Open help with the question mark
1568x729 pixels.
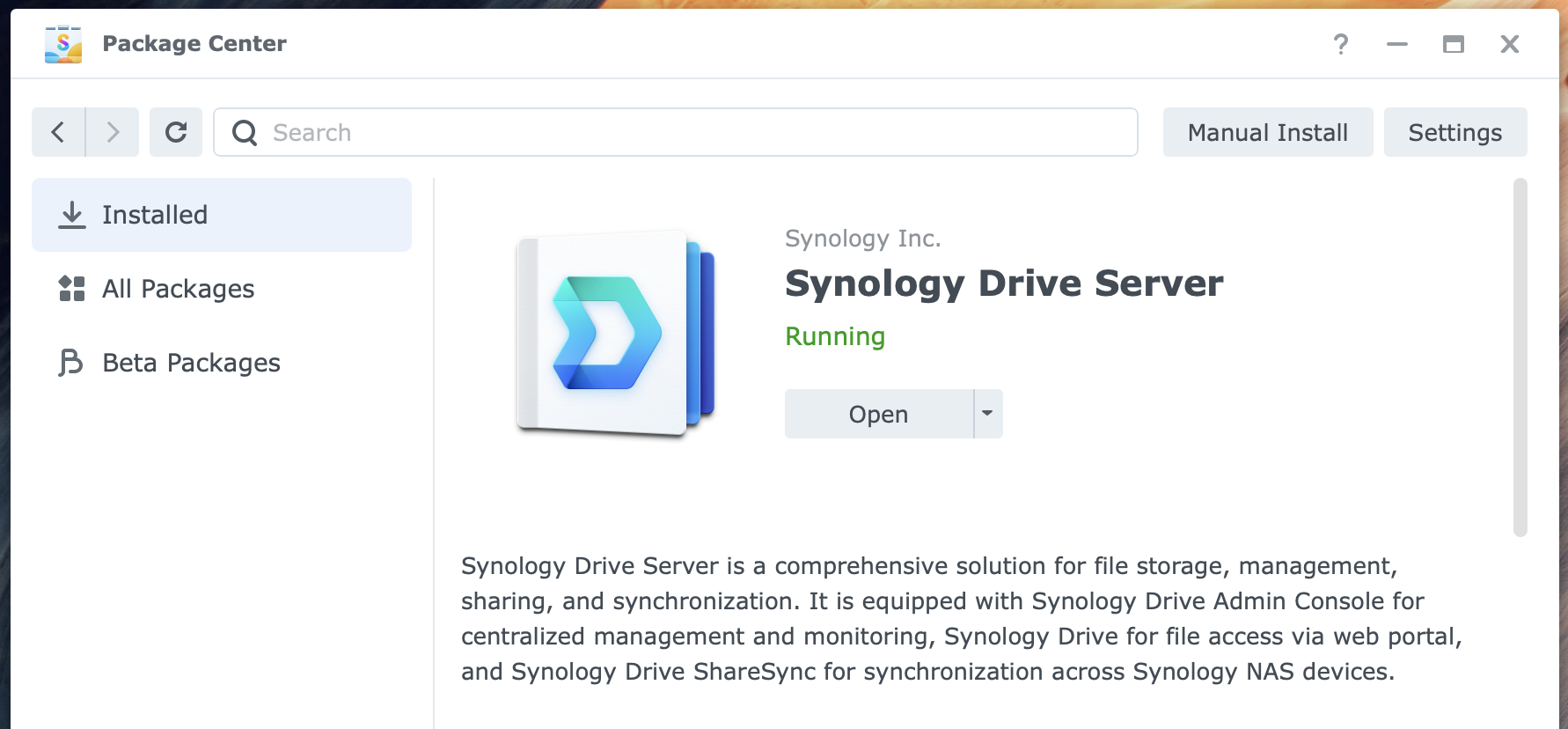(x=1341, y=44)
